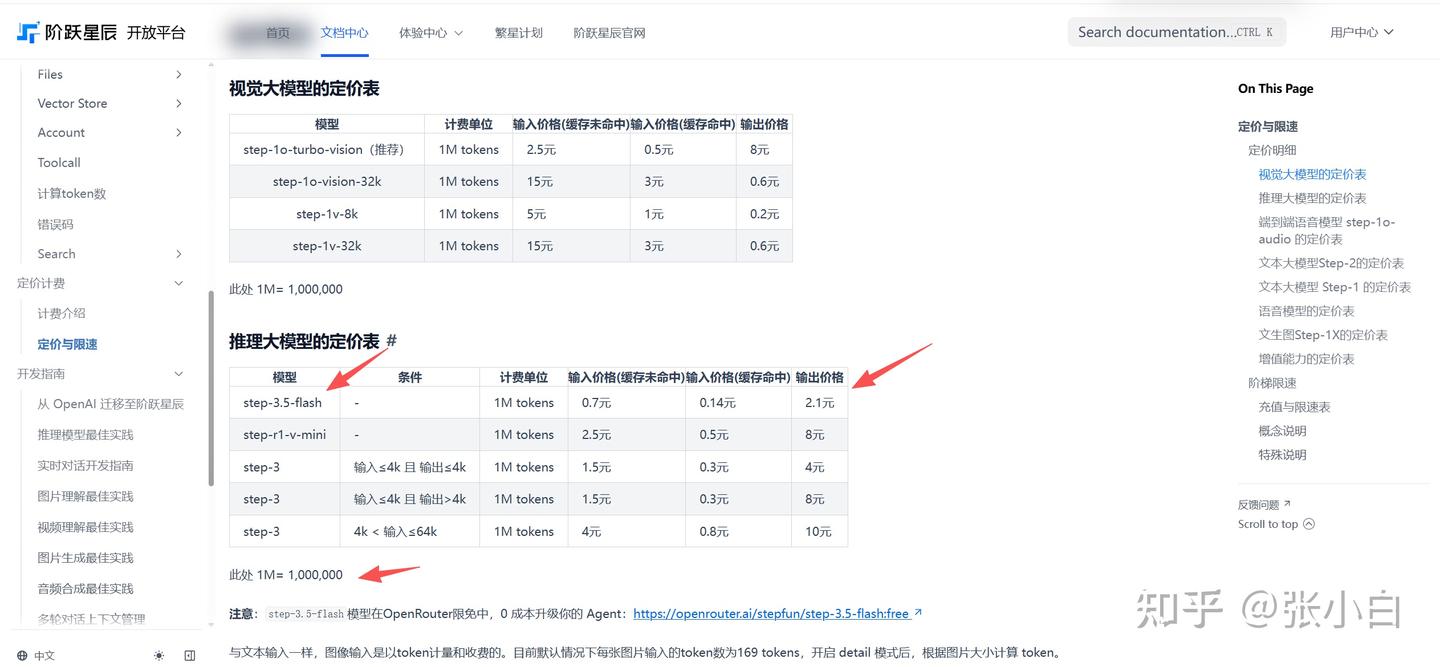Collapse the 开发指南 section chevron
The width and height of the screenshot is (1440, 667).
tap(179, 374)
